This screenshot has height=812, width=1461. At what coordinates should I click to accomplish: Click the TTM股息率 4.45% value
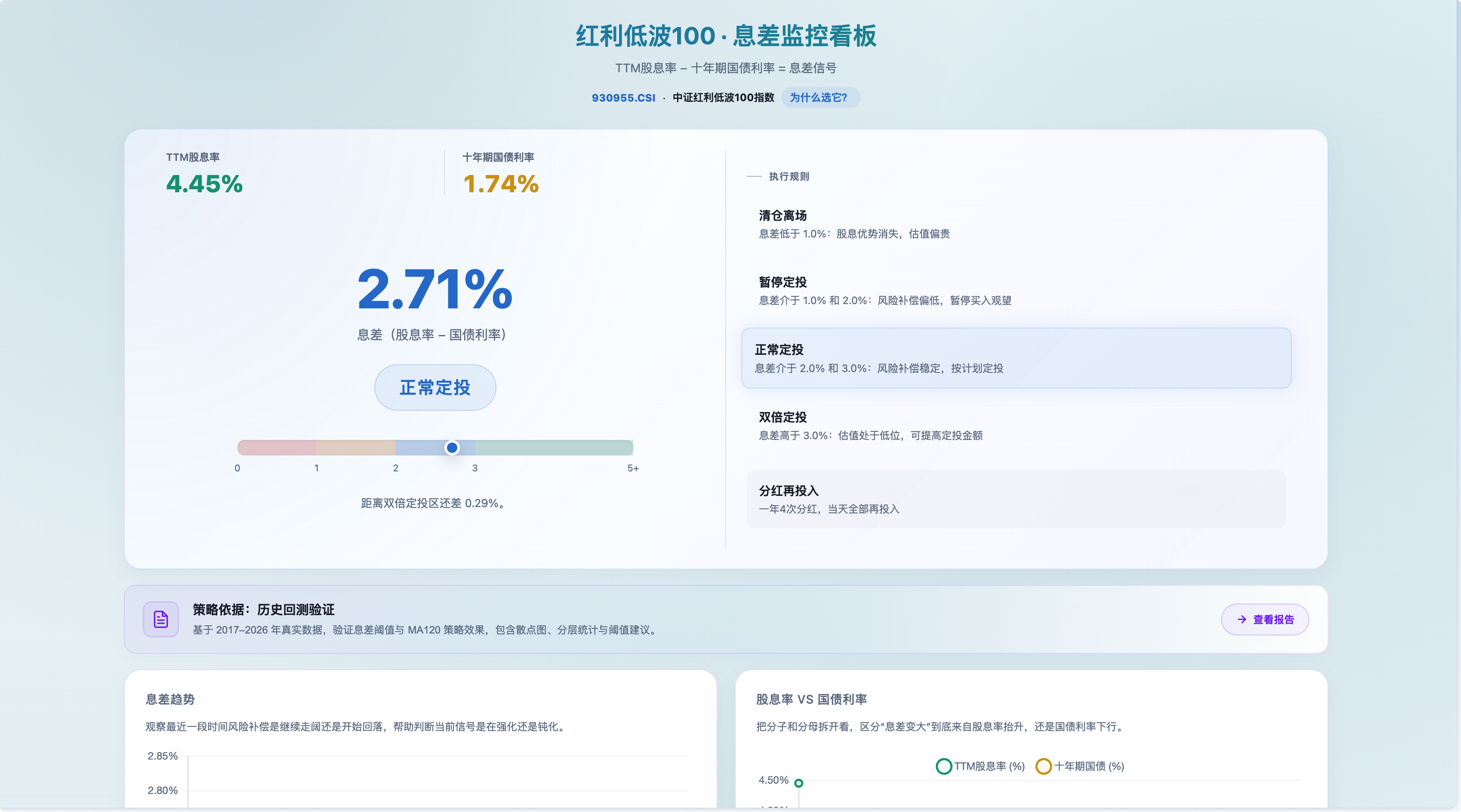click(x=204, y=184)
